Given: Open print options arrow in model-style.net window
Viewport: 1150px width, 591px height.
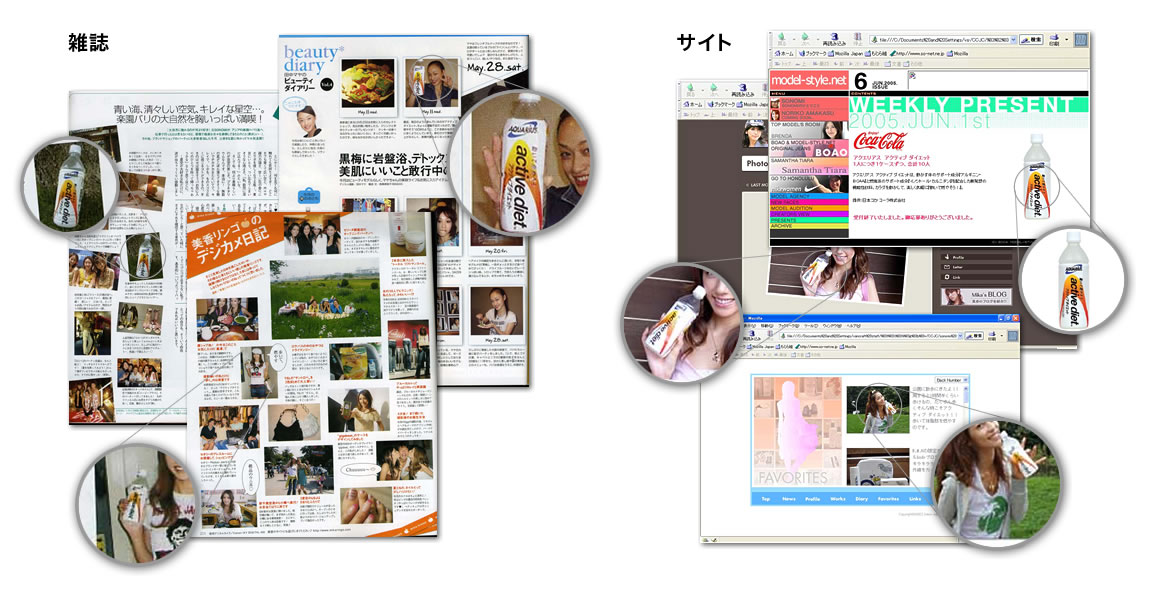Looking at the screenshot, I should coord(1066,40).
